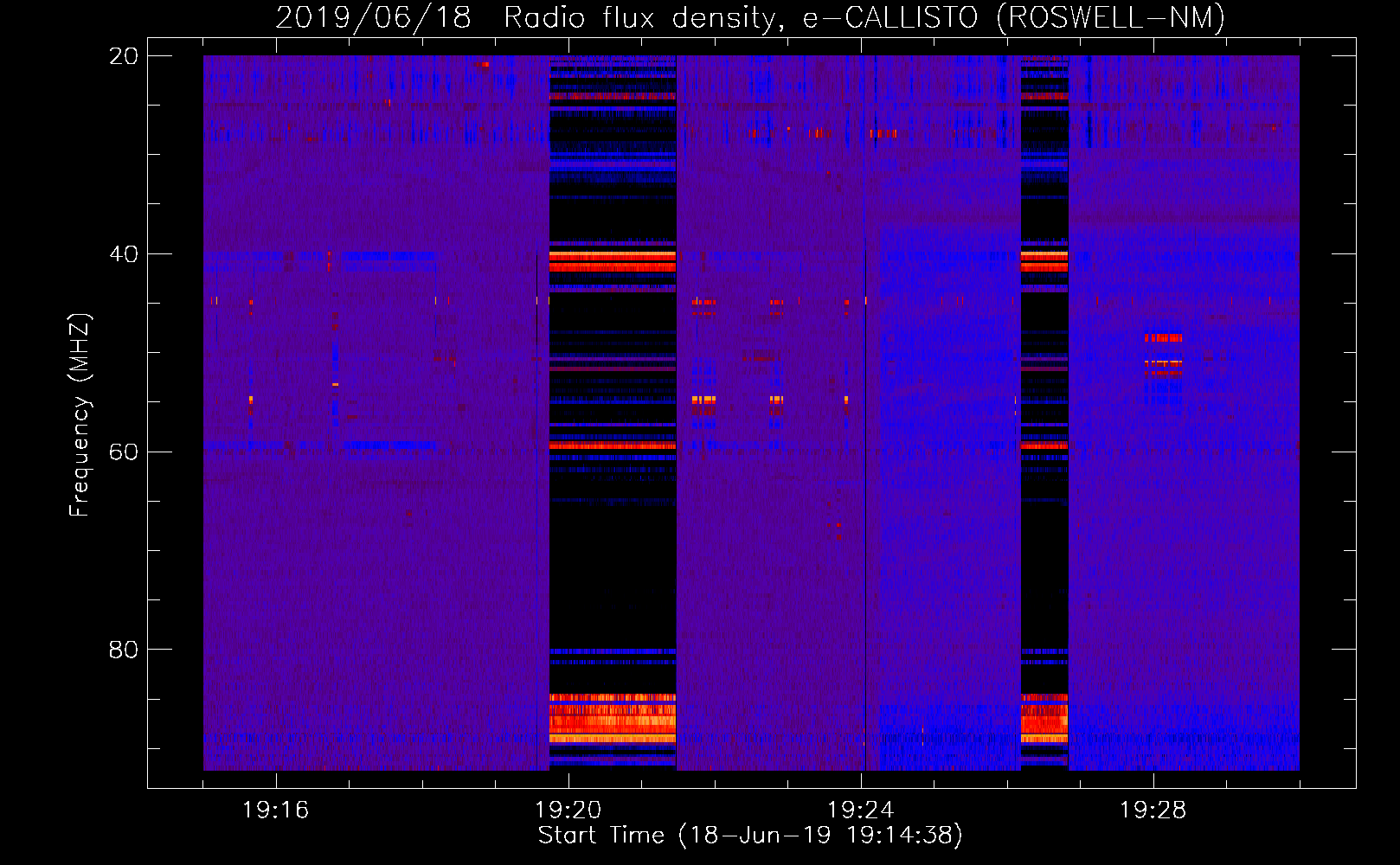This screenshot has height=865, width=1400.
Task: Click the 20 frequency tick label
Action: tap(123, 56)
